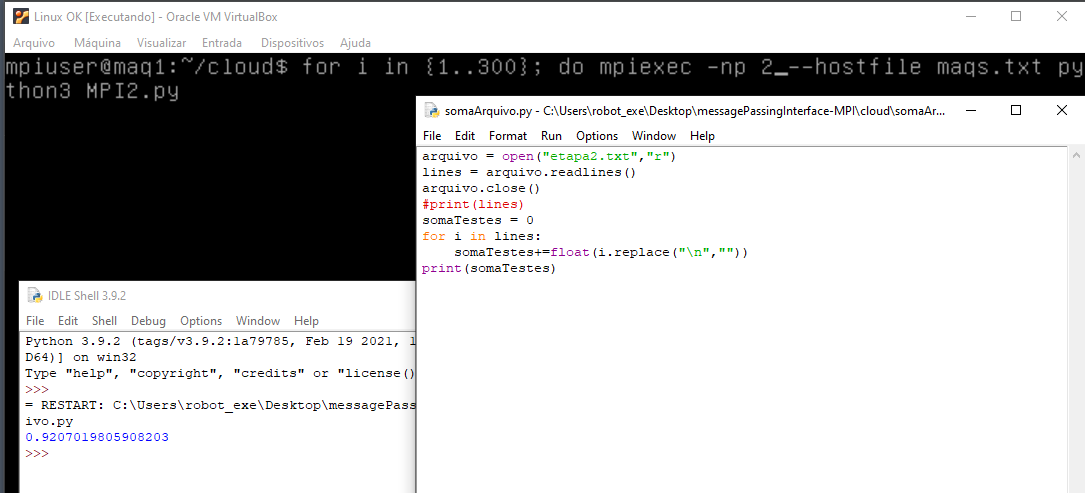The width and height of the screenshot is (1085, 493).
Task: Open Options menu in IDLE Shell
Action: point(201,321)
